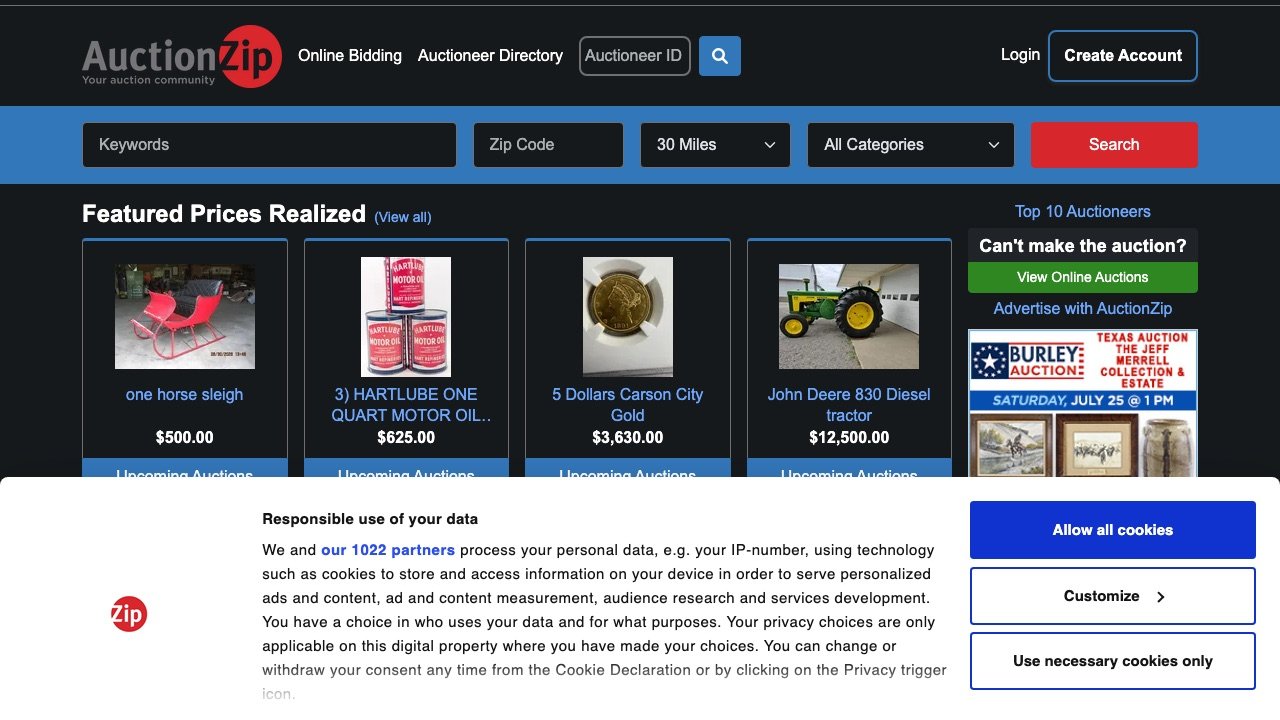Open the one horse sleigh photo
The width and height of the screenshot is (1280, 720).
click(185, 316)
